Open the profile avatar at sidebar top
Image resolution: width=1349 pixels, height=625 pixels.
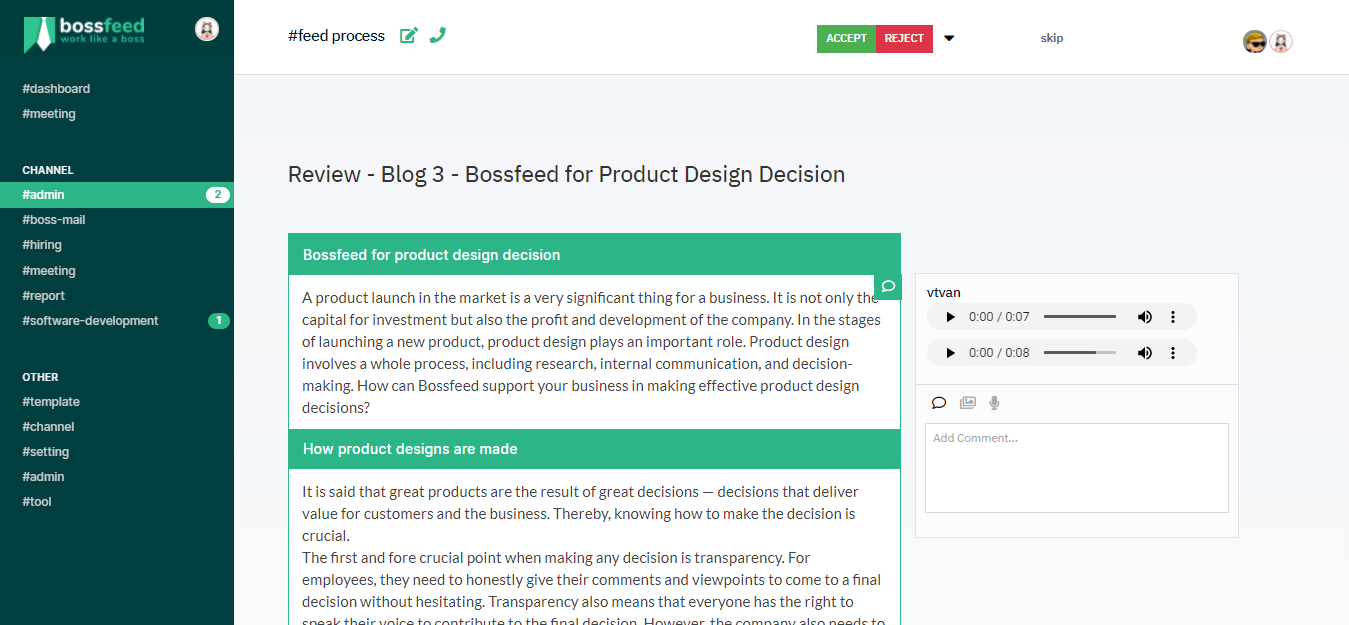coord(206,28)
